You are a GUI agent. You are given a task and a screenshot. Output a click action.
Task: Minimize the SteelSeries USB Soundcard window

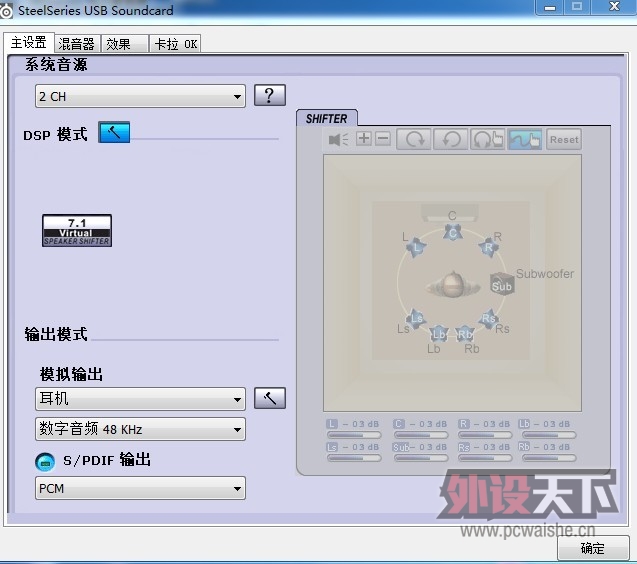click(x=550, y=7)
